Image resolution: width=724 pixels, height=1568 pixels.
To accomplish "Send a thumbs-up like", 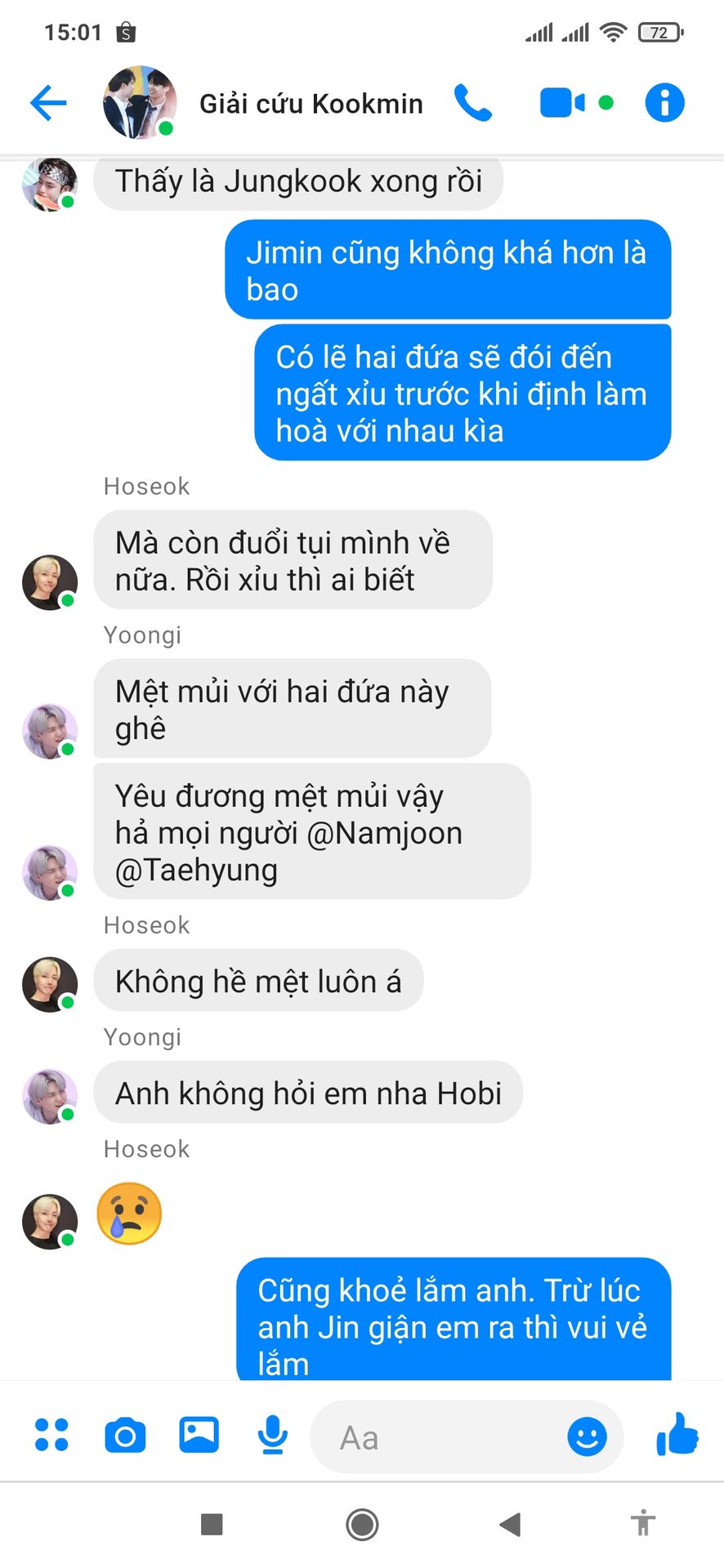I will [x=677, y=1434].
